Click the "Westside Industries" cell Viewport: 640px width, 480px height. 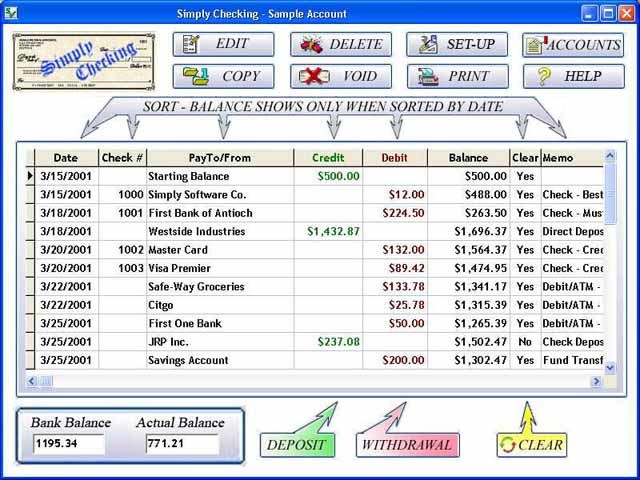tap(220, 231)
